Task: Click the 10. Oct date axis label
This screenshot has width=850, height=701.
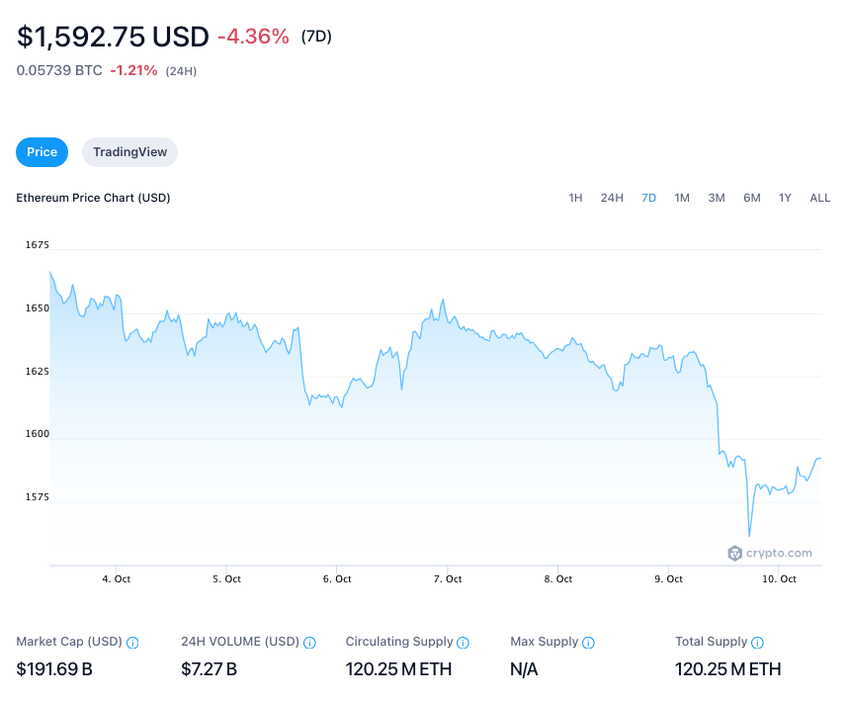Action: click(x=779, y=579)
